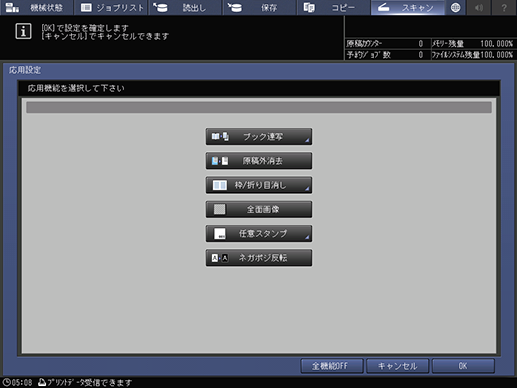Click the speaker sound icon
Viewport: 517px width, 388px height.
pos(479,7)
